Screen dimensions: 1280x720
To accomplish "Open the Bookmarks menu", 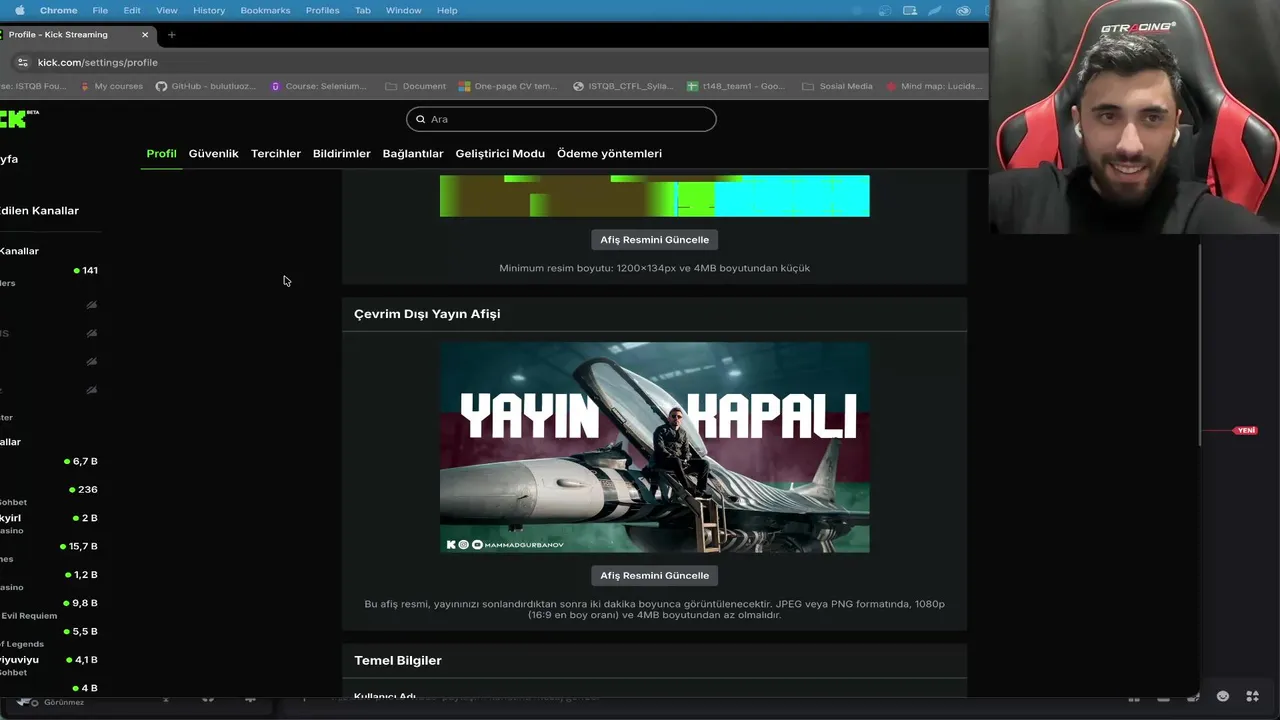I will point(265,10).
